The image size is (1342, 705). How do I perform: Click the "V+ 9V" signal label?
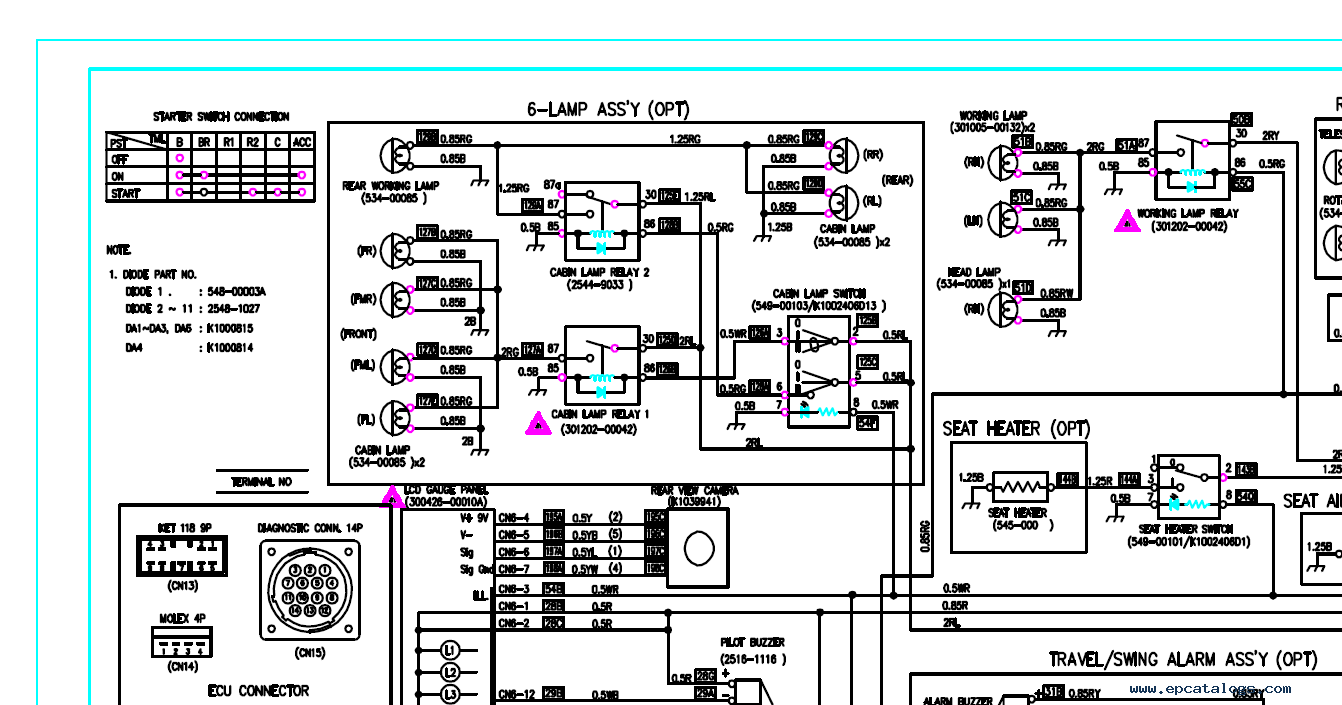(473, 517)
